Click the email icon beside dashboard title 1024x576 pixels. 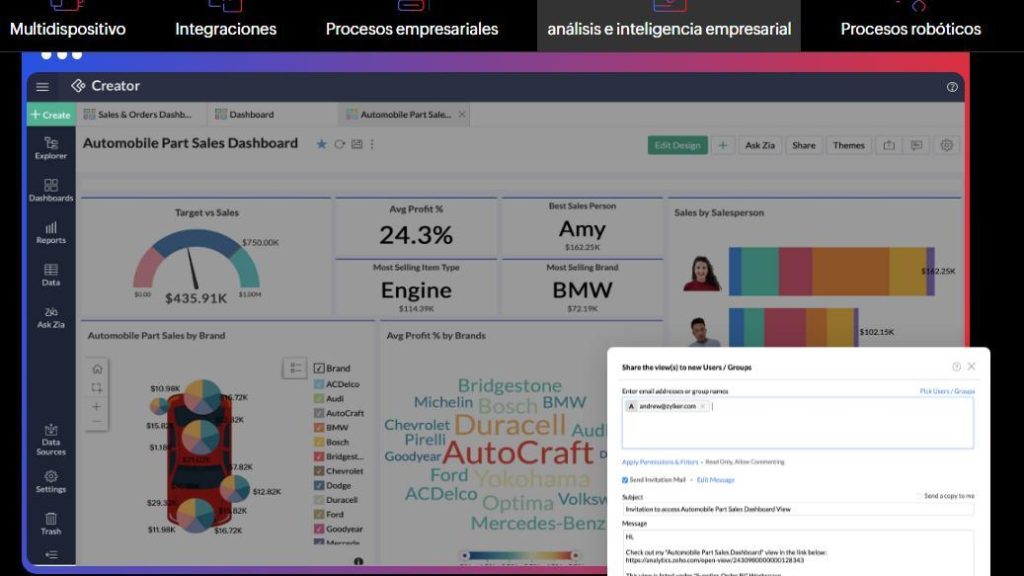(357, 144)
